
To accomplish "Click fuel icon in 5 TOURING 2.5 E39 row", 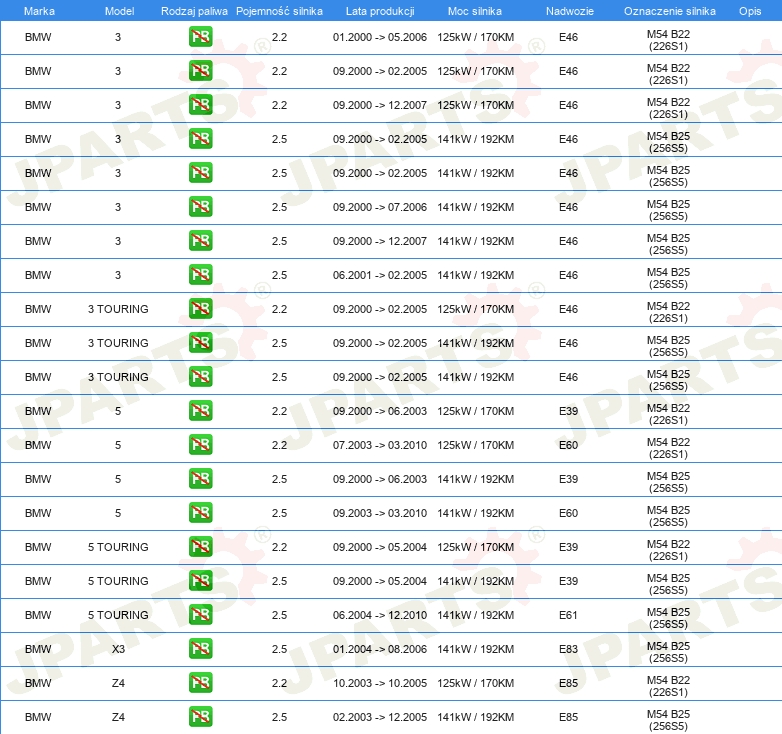I will tap(200, 581).
